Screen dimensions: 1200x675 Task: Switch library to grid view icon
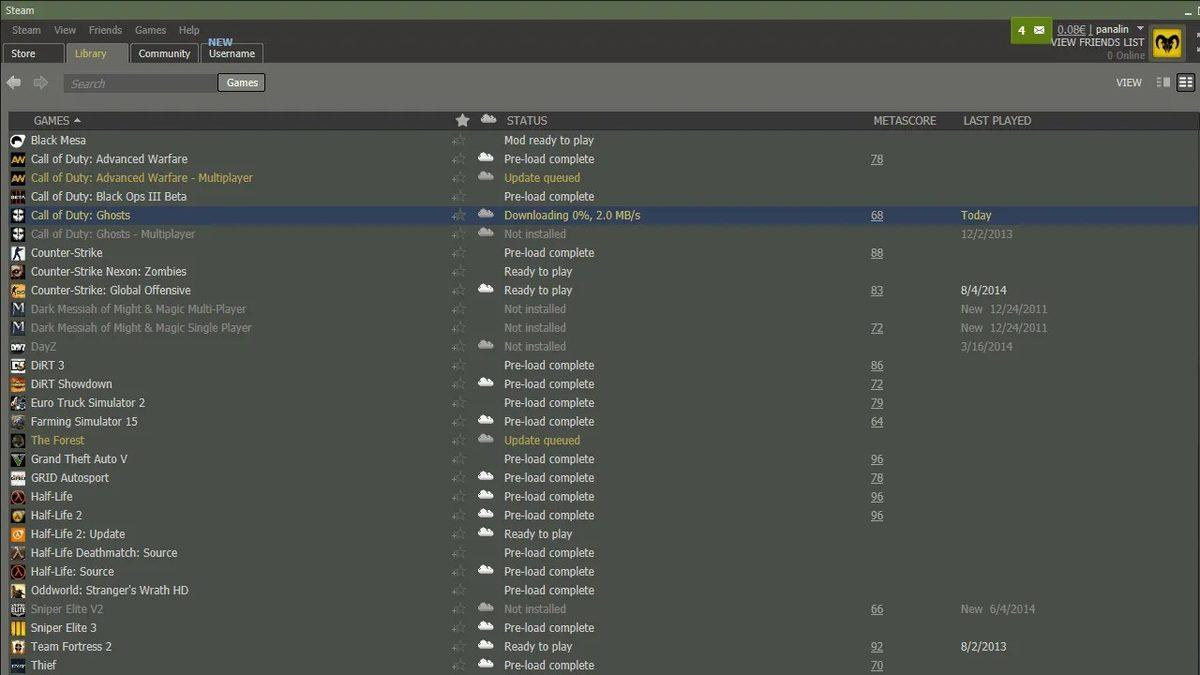pyautogui.click(x=1165, y=82)
